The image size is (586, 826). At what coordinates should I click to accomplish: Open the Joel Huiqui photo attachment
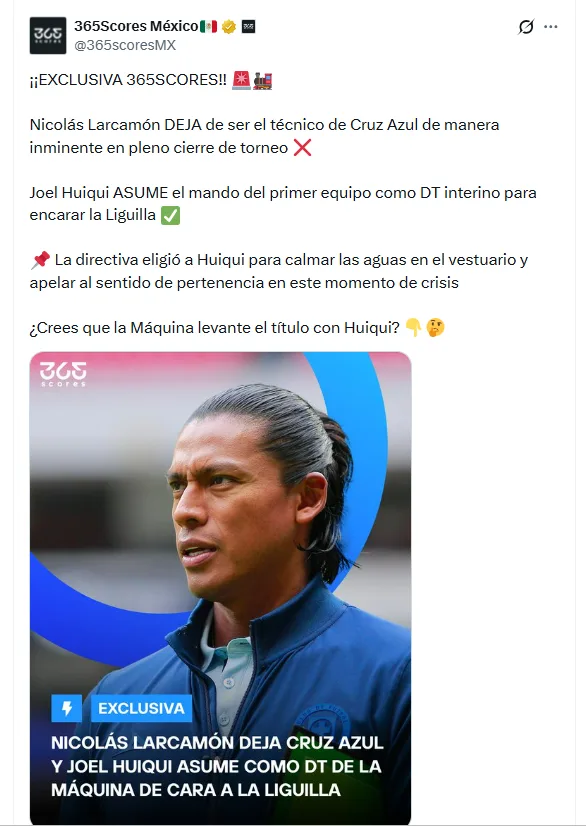(x=220, y=588)
